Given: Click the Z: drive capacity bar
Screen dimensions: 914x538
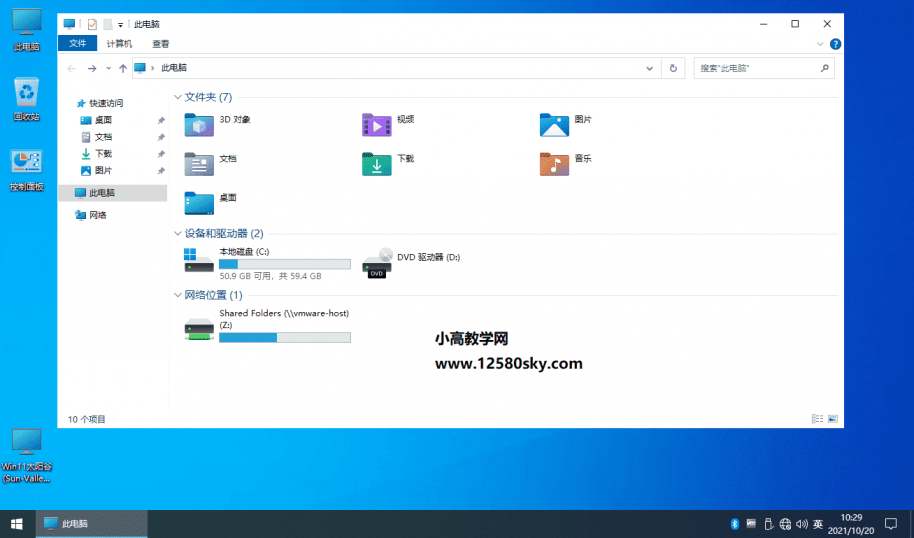Looking at the screenshot, I should pyautogui.click(x=285, y=337).
